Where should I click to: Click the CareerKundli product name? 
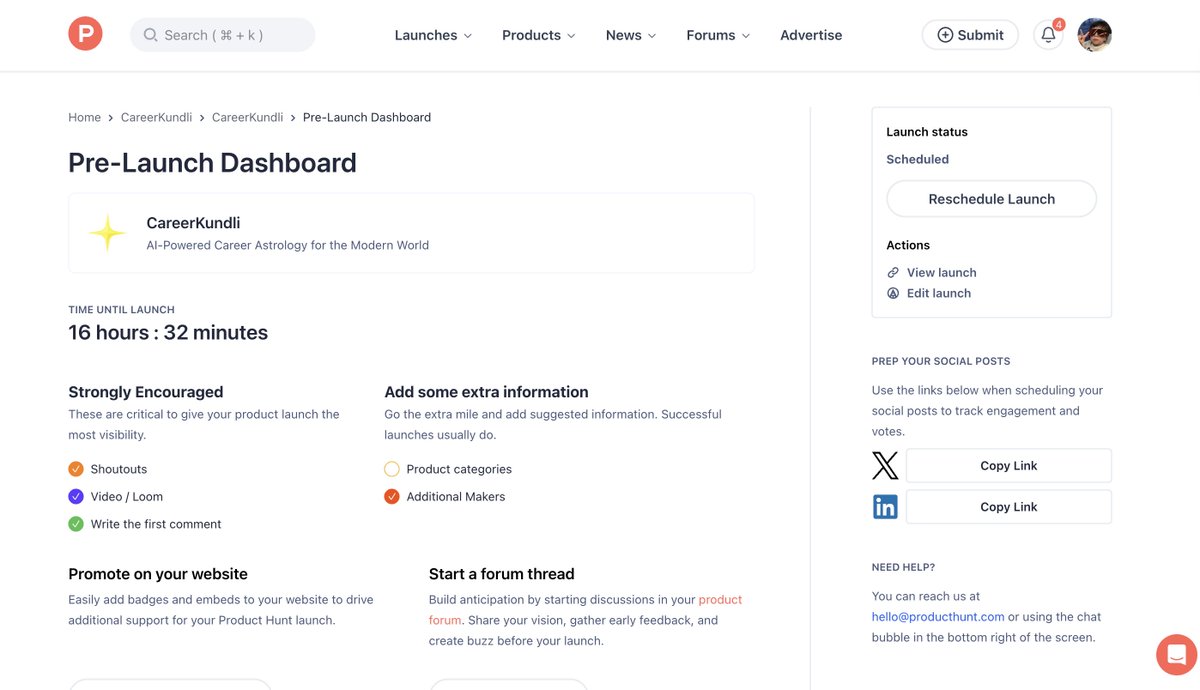point(193,223)
